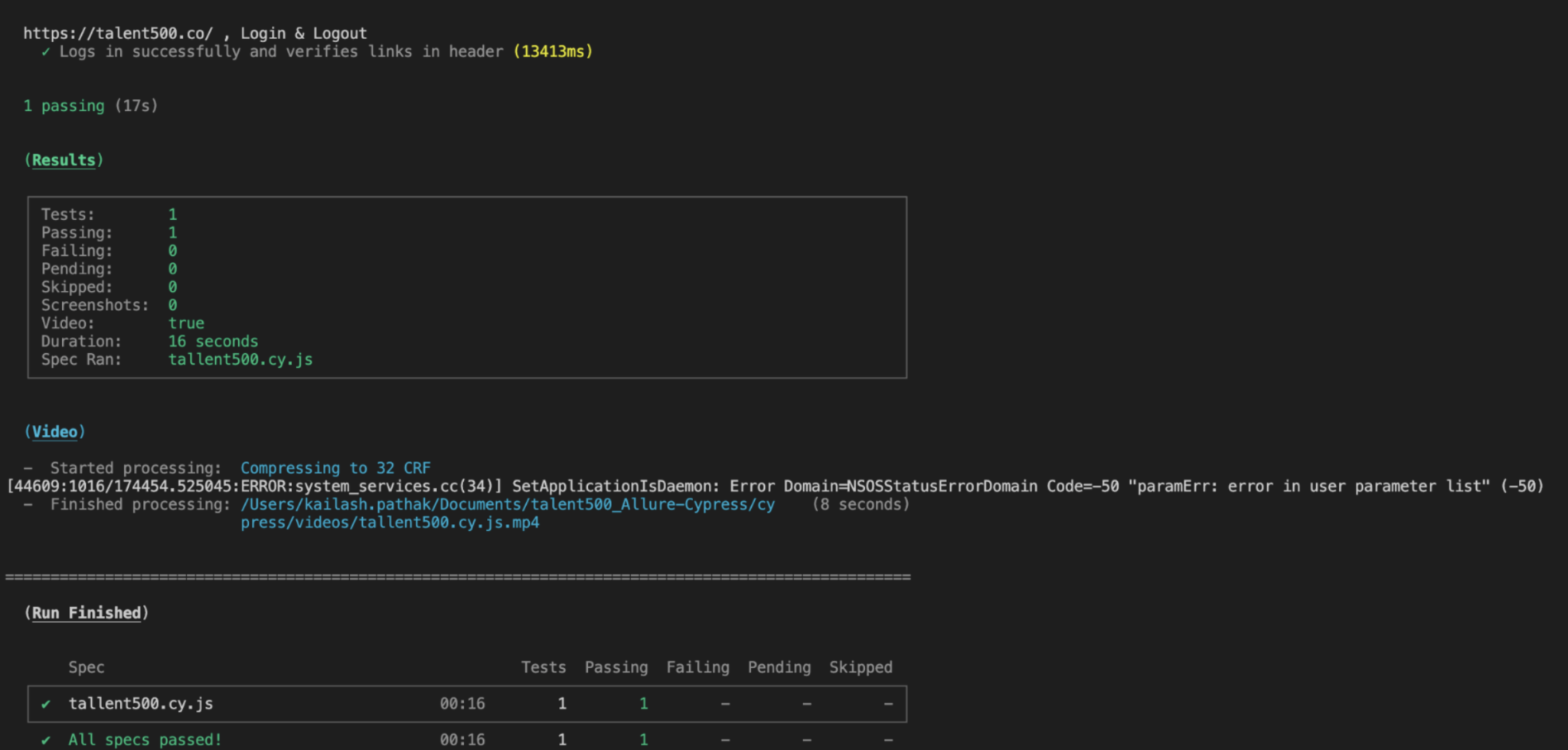
Task: Open the tallent500.cy.js.mp4 video file path
Action: [x=390, y=522]
